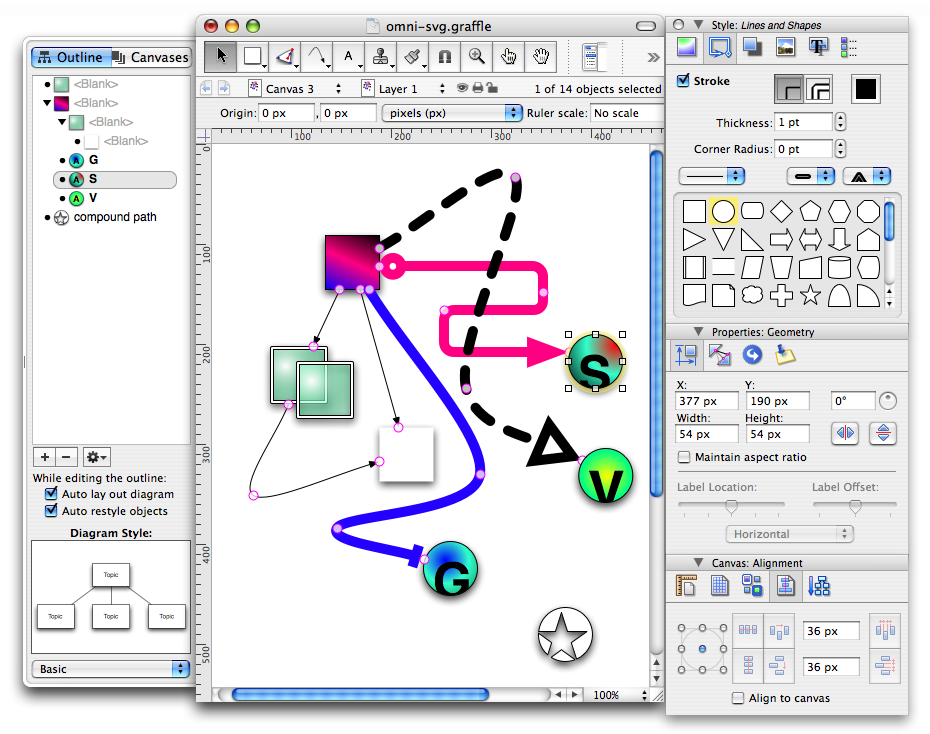Screen dimensions: 930x734
Task: Open the Lines and Shapes inspector
Action: (720, 47)
